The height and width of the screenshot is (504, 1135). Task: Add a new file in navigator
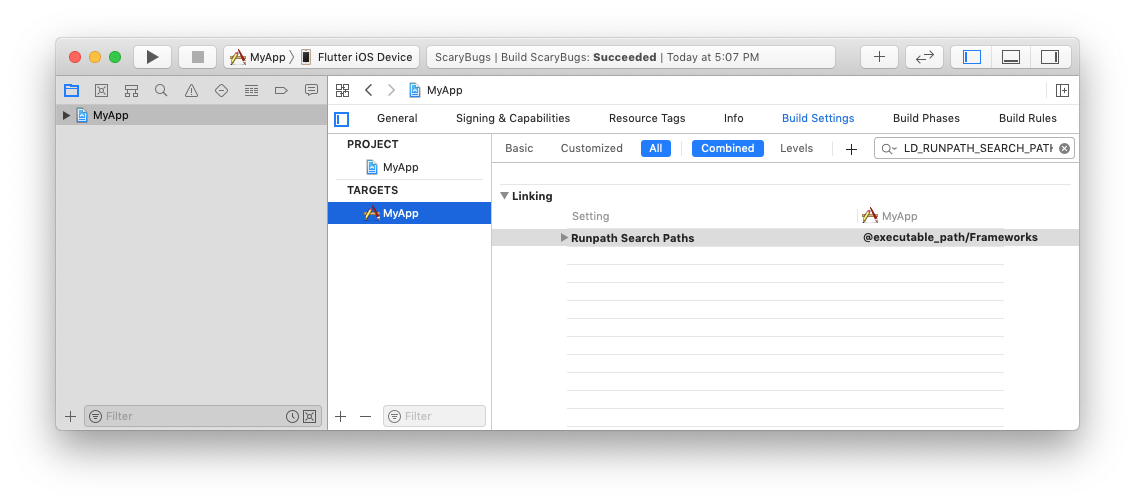pos(70,416)
